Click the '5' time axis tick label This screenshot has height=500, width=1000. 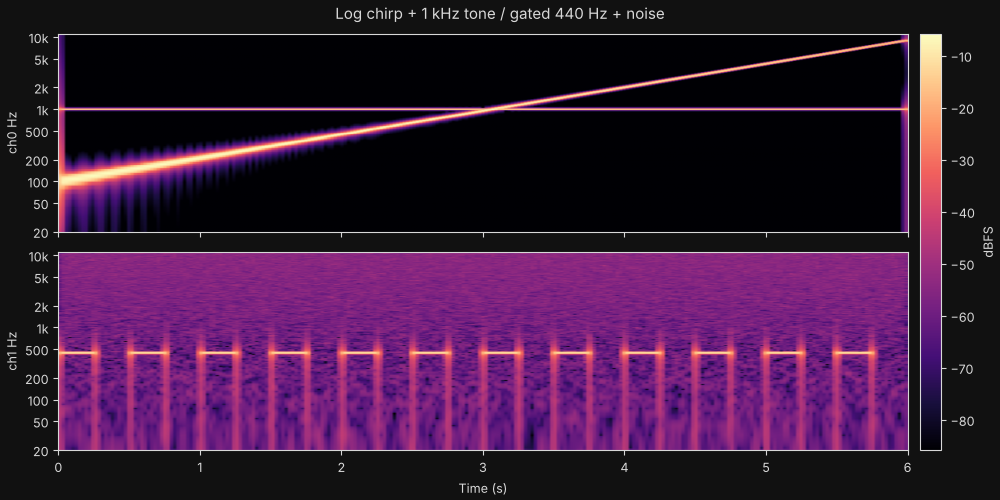coord(767,468)
